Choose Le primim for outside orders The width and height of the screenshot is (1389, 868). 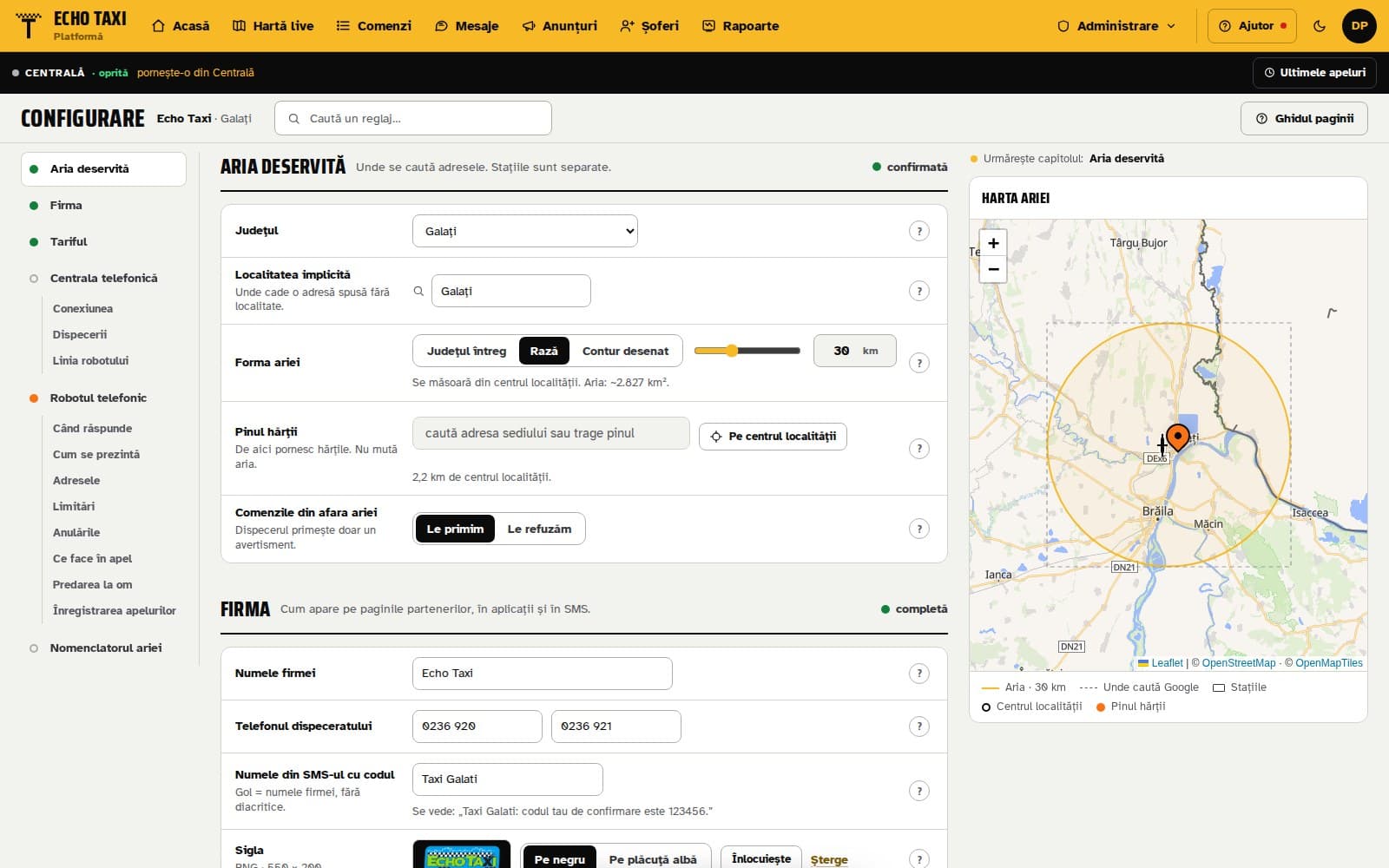[455, 529]
